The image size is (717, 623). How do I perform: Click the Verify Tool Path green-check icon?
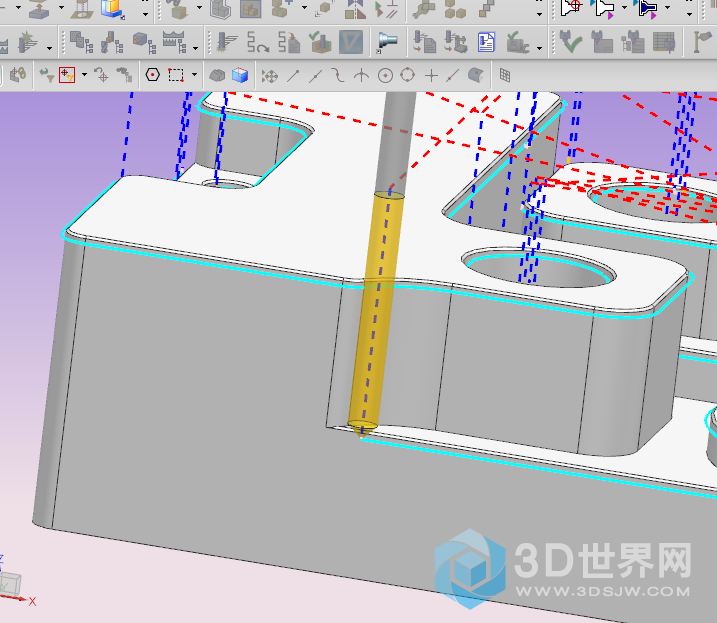pyautogui.click(x=319, y=42)
